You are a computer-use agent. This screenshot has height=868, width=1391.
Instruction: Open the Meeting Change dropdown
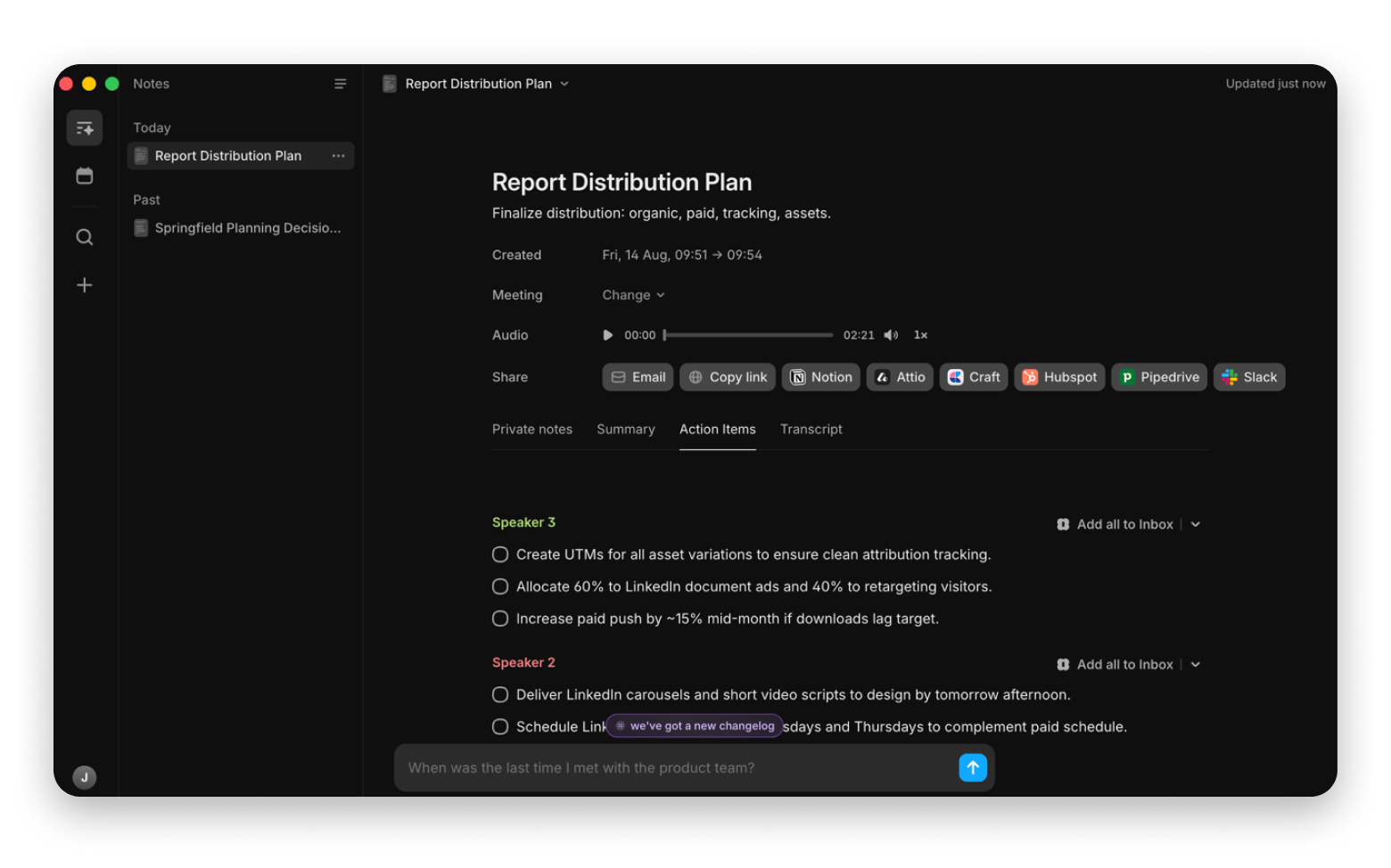(x=633, y=295)
